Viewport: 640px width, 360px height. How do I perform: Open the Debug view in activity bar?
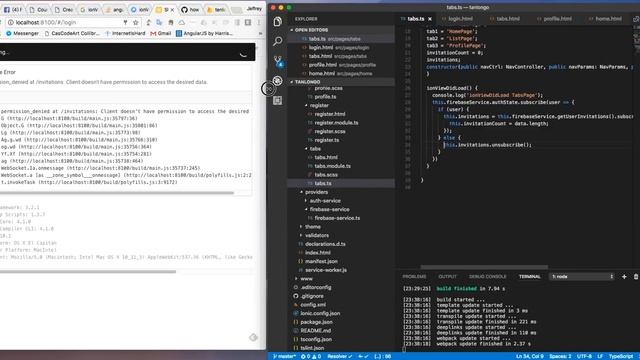[x=278, y=80]
